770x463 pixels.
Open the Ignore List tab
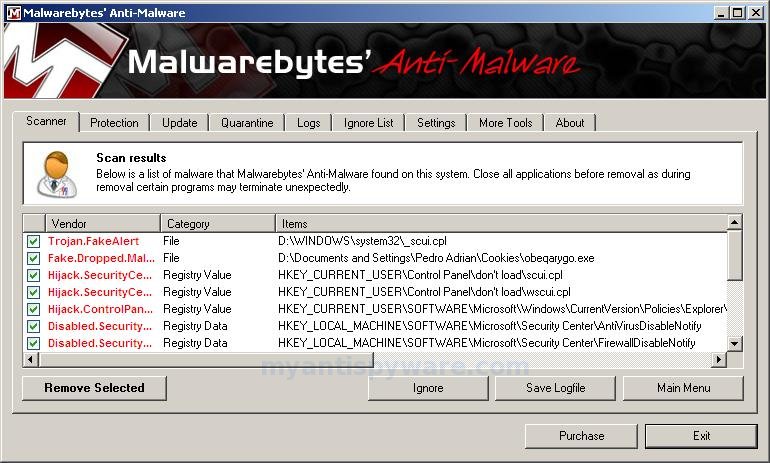(x=368, y=123)
